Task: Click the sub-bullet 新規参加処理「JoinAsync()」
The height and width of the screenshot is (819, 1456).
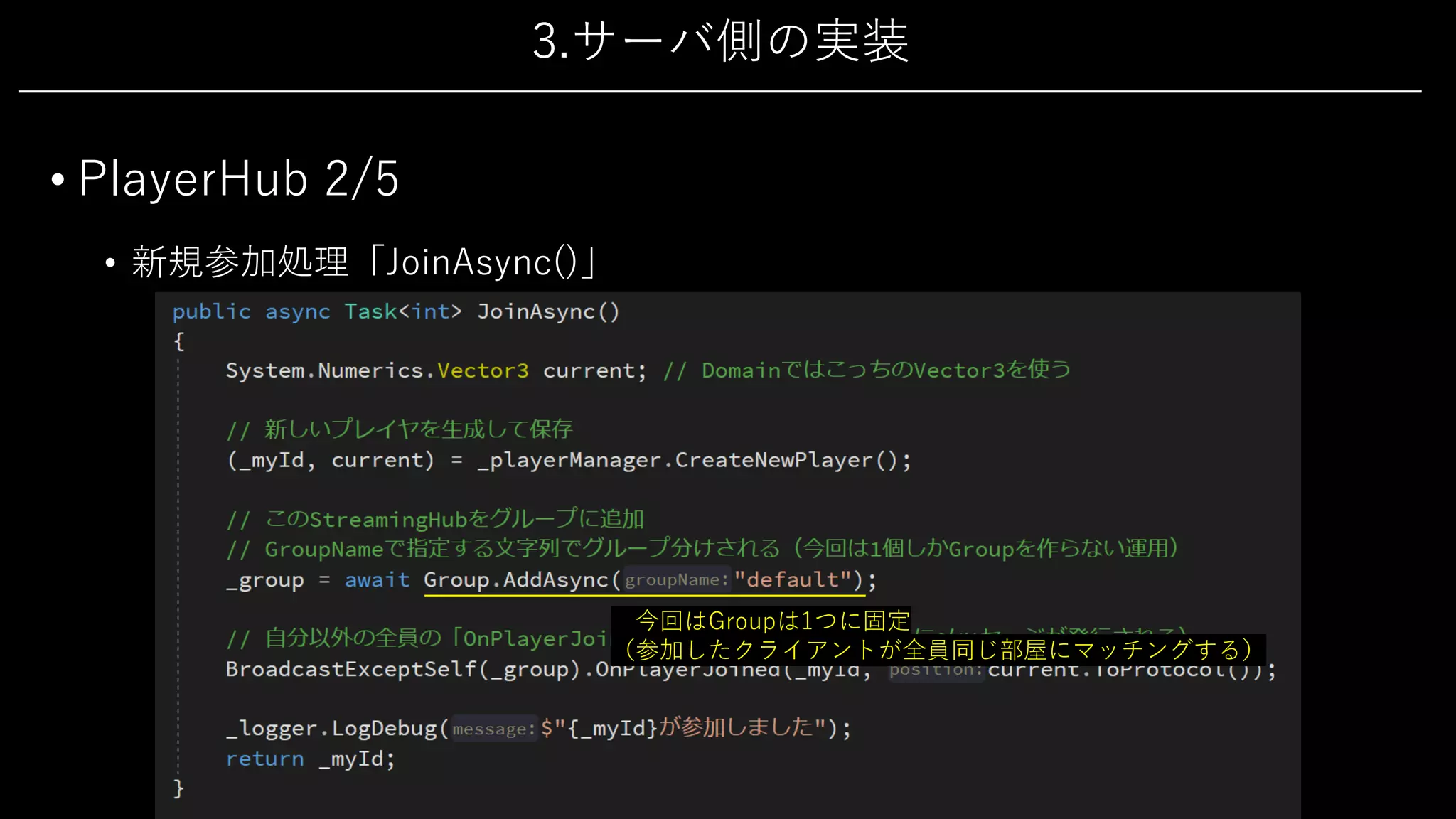Action: pos(365,262)
